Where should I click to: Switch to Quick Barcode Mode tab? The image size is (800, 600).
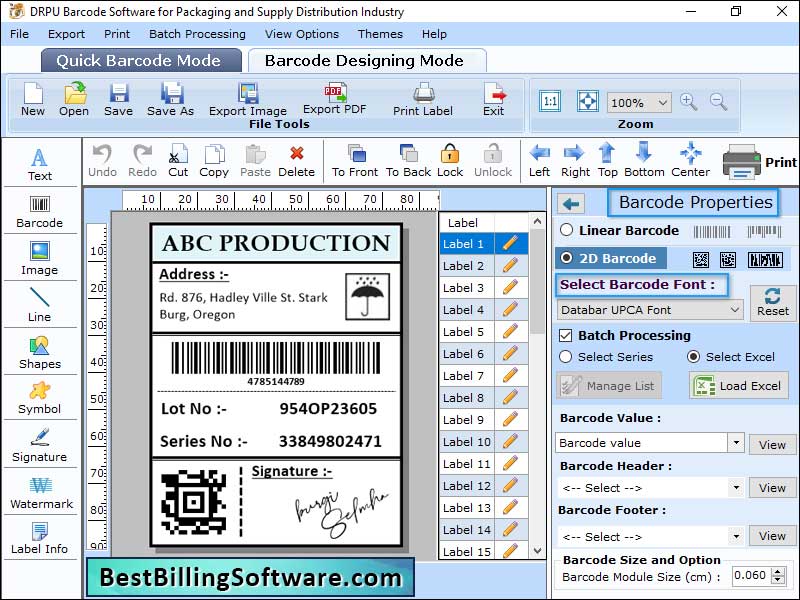click(140, 60)
